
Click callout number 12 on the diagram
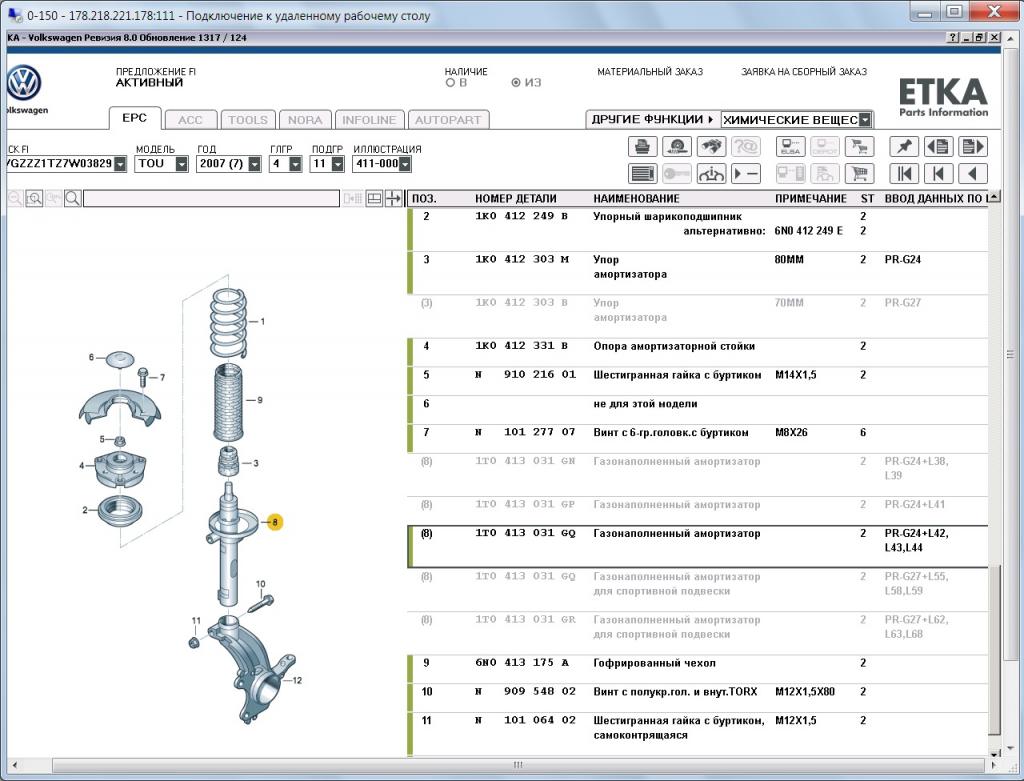297,680
